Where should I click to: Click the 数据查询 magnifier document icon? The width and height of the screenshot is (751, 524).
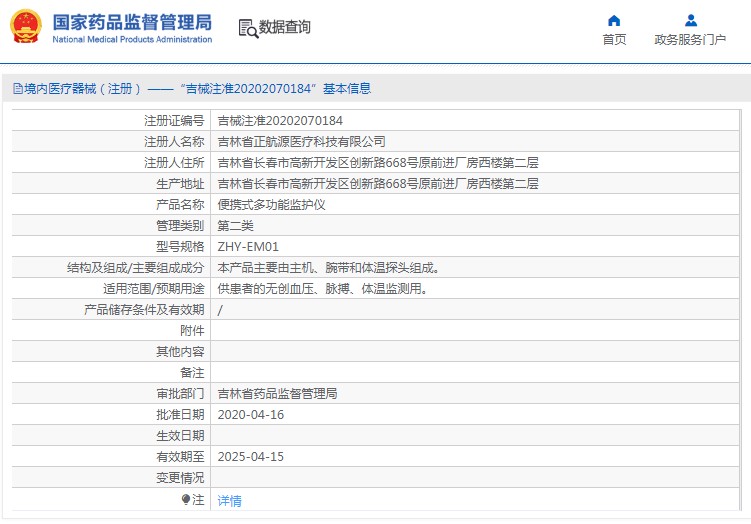click(x=247, y=28)
